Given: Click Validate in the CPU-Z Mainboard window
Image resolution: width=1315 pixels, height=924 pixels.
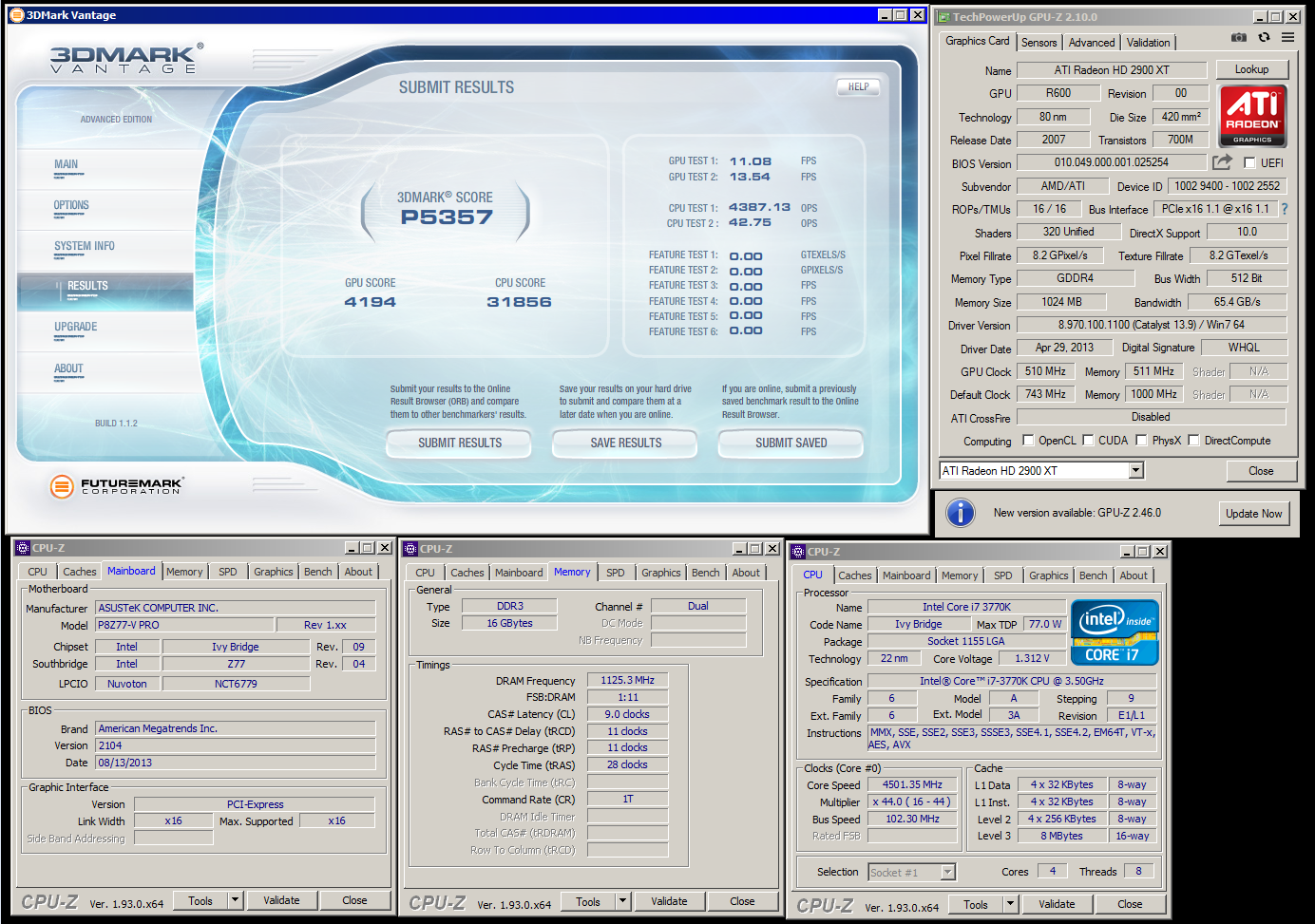Looking at the screenshot, I should (x=281, y=900).
